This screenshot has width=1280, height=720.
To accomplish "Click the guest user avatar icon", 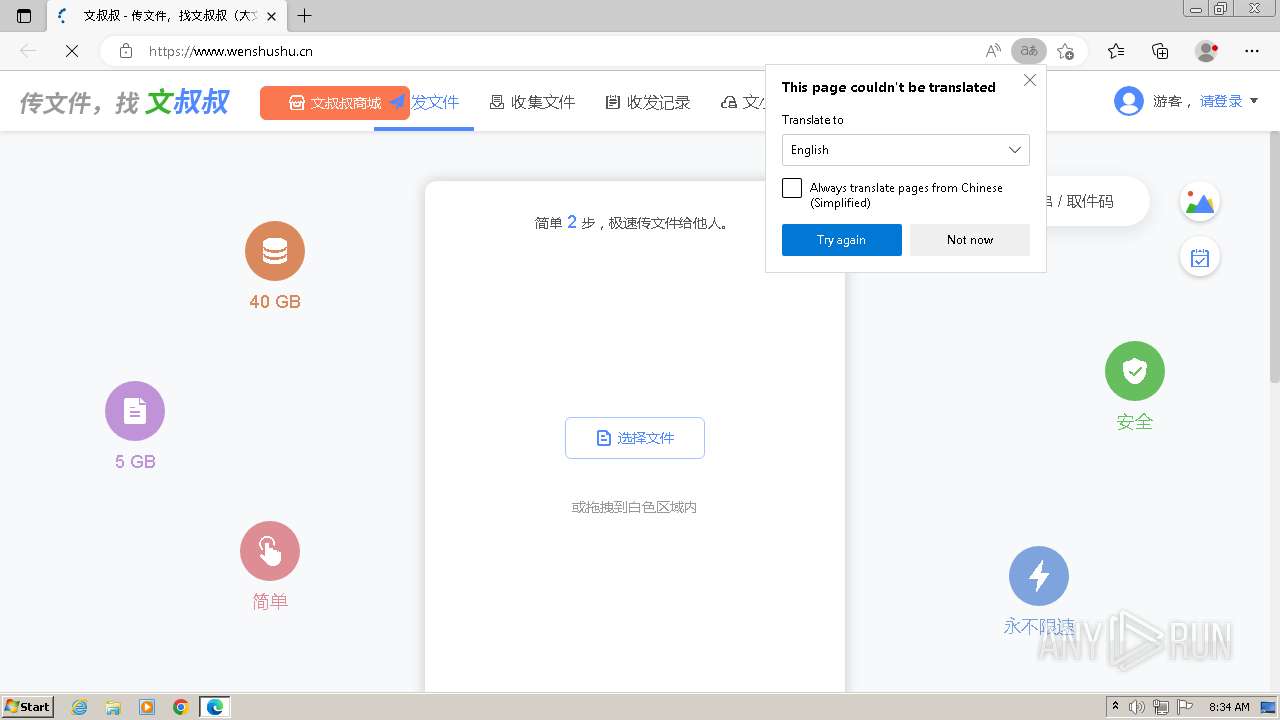I will pos(1129,101).
